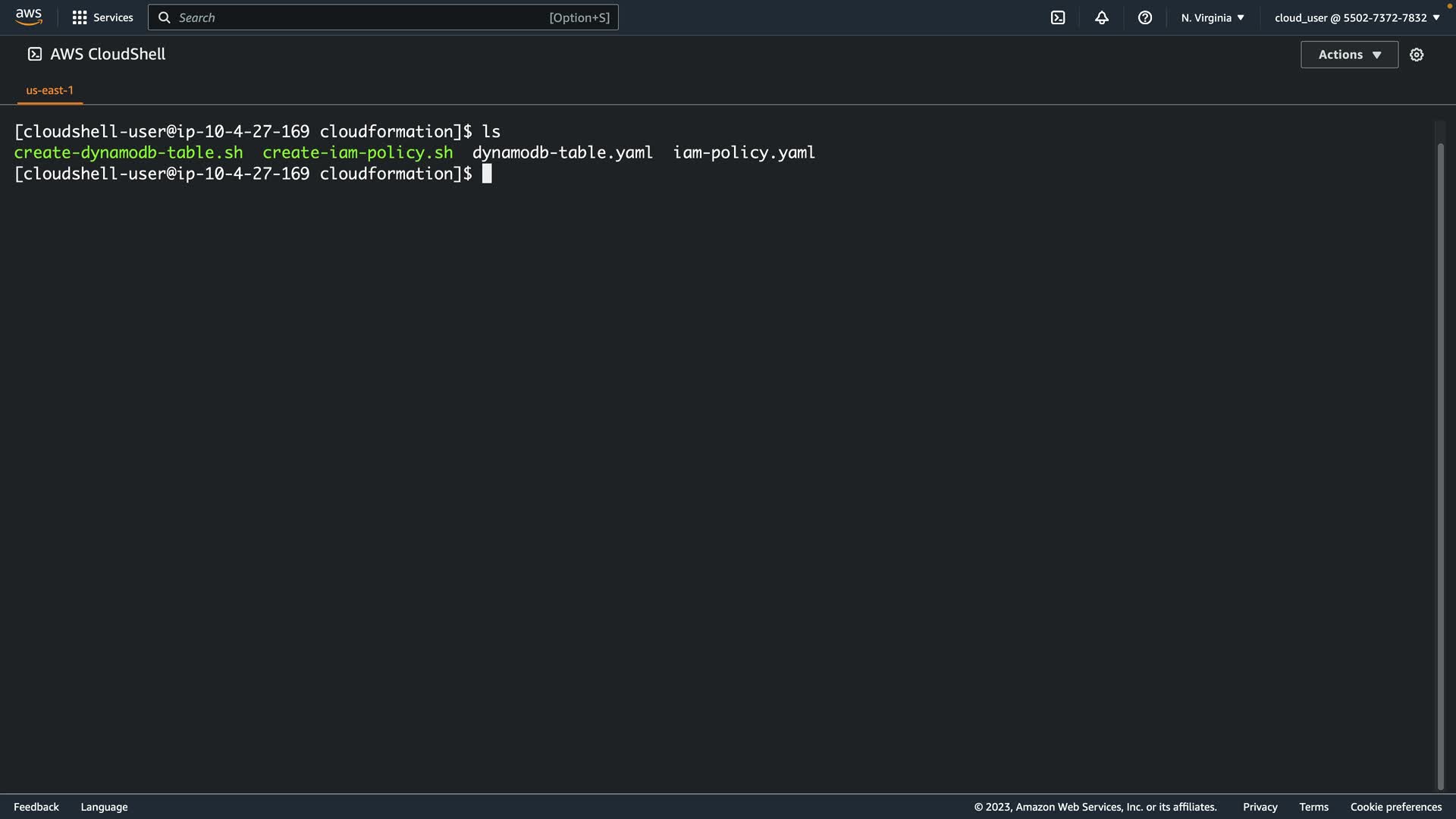The height and width of the screenshot is (819, 1456).
Task: Click the CloudShell icon beside page title
Action: (x=35, y=54)
